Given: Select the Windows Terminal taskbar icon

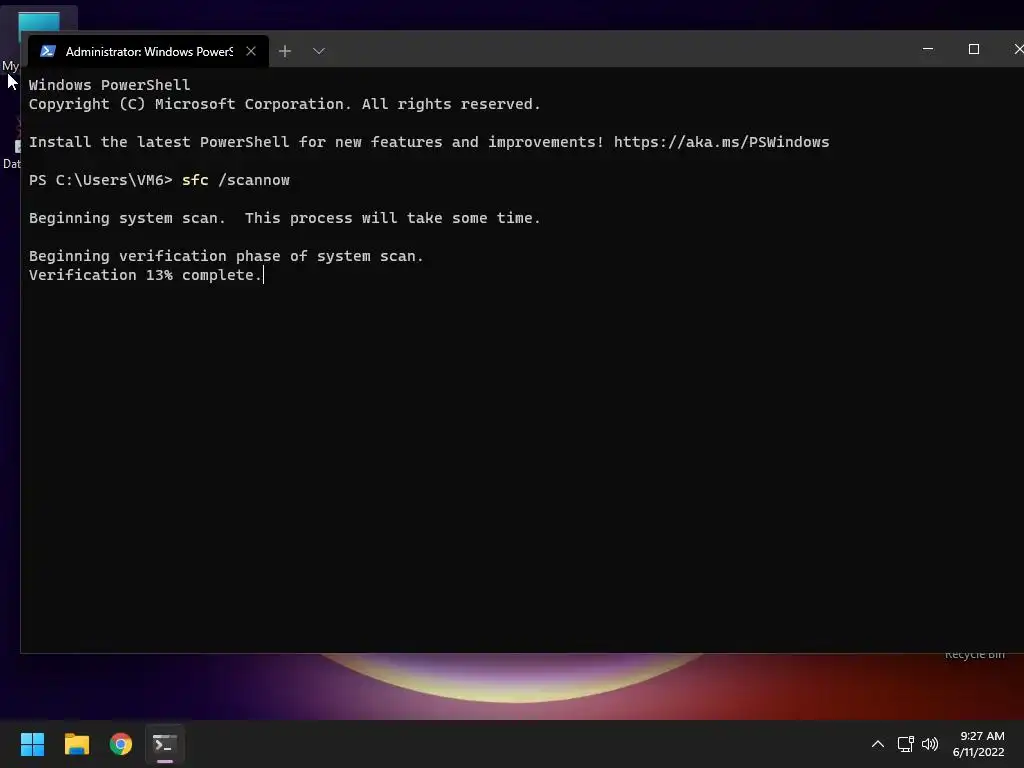Looking at the screenshot, I should pos(165,744).
